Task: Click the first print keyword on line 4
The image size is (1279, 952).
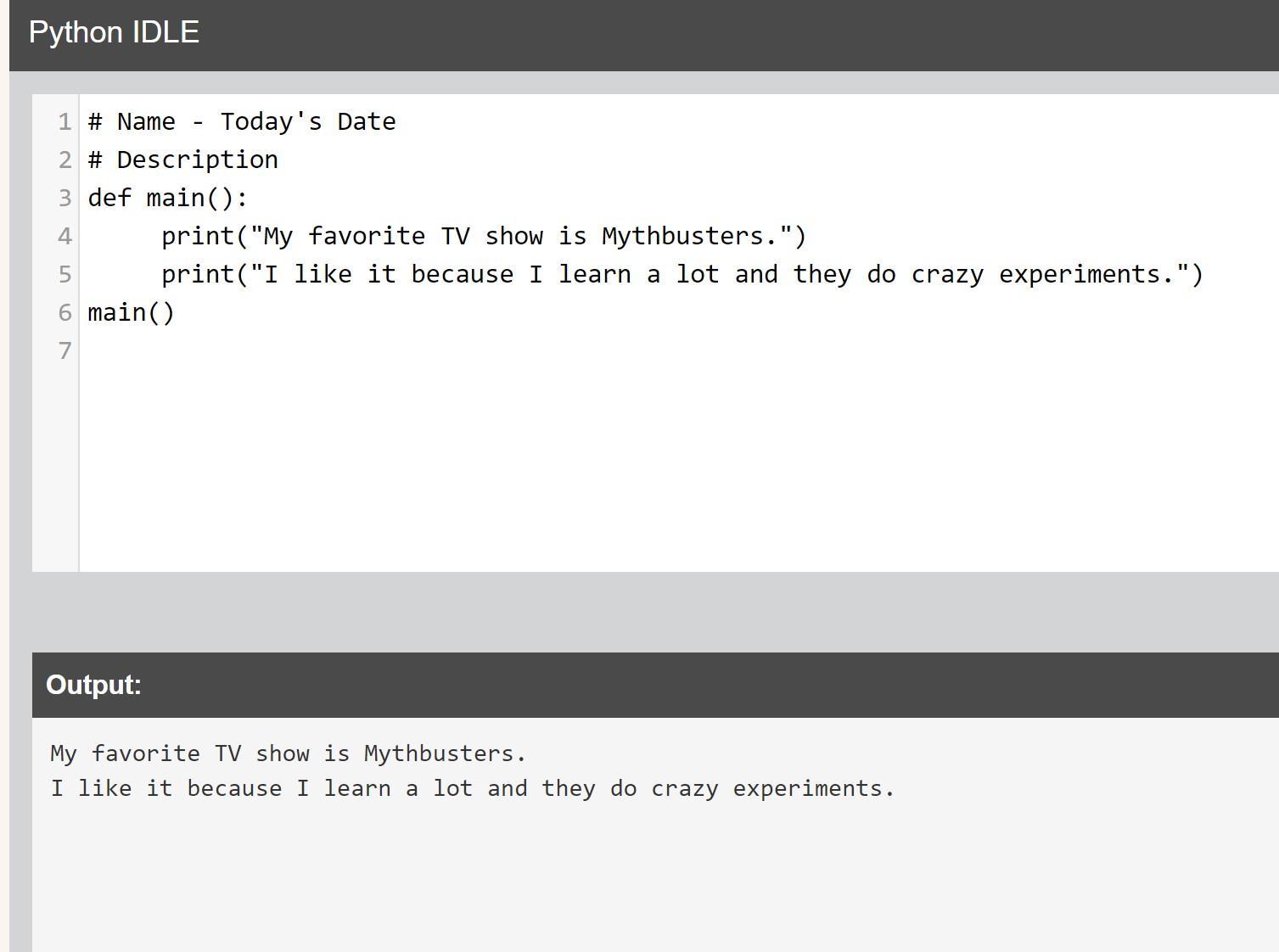Action: [x=198, y=237]
